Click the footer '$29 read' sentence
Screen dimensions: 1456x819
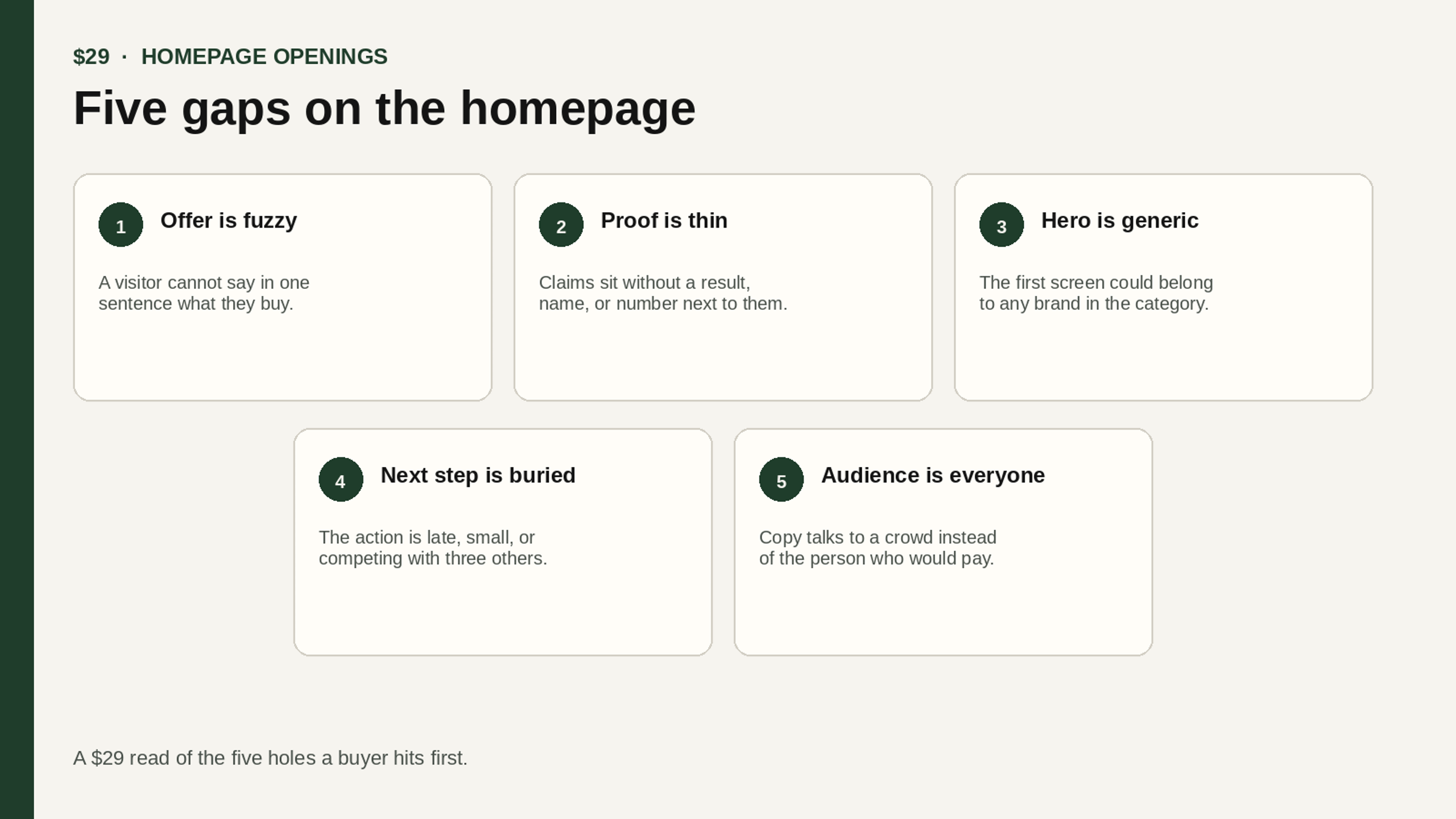[x=270, y=758]
